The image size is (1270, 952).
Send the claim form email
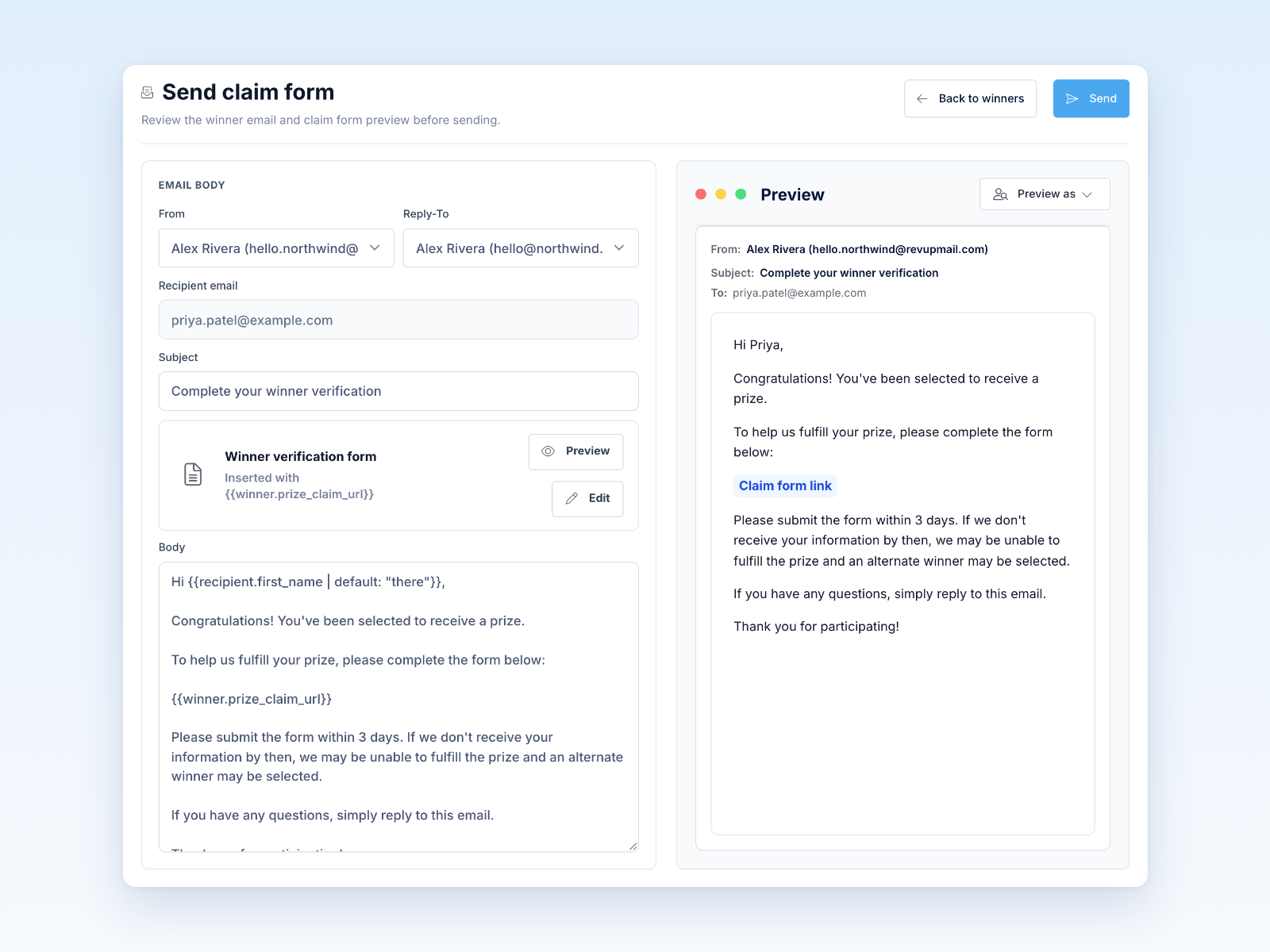tap(1091, 98)
